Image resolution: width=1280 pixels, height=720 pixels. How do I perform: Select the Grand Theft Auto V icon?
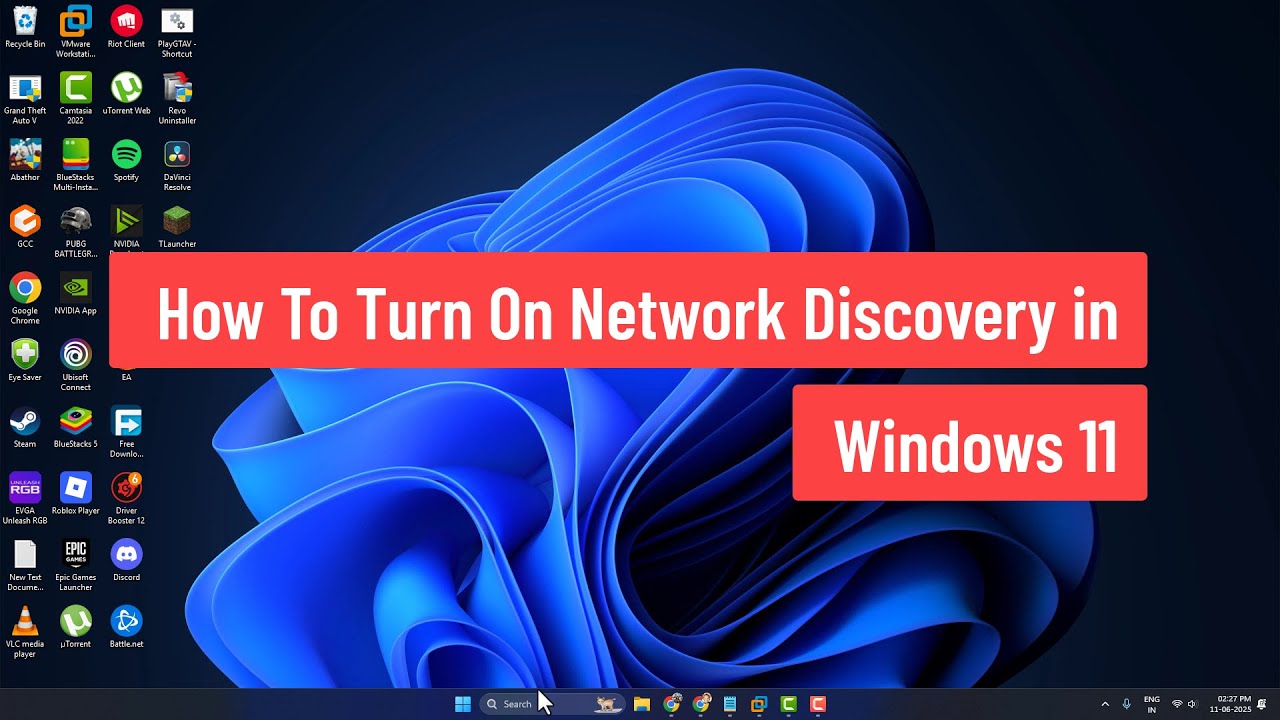point(25,98)
